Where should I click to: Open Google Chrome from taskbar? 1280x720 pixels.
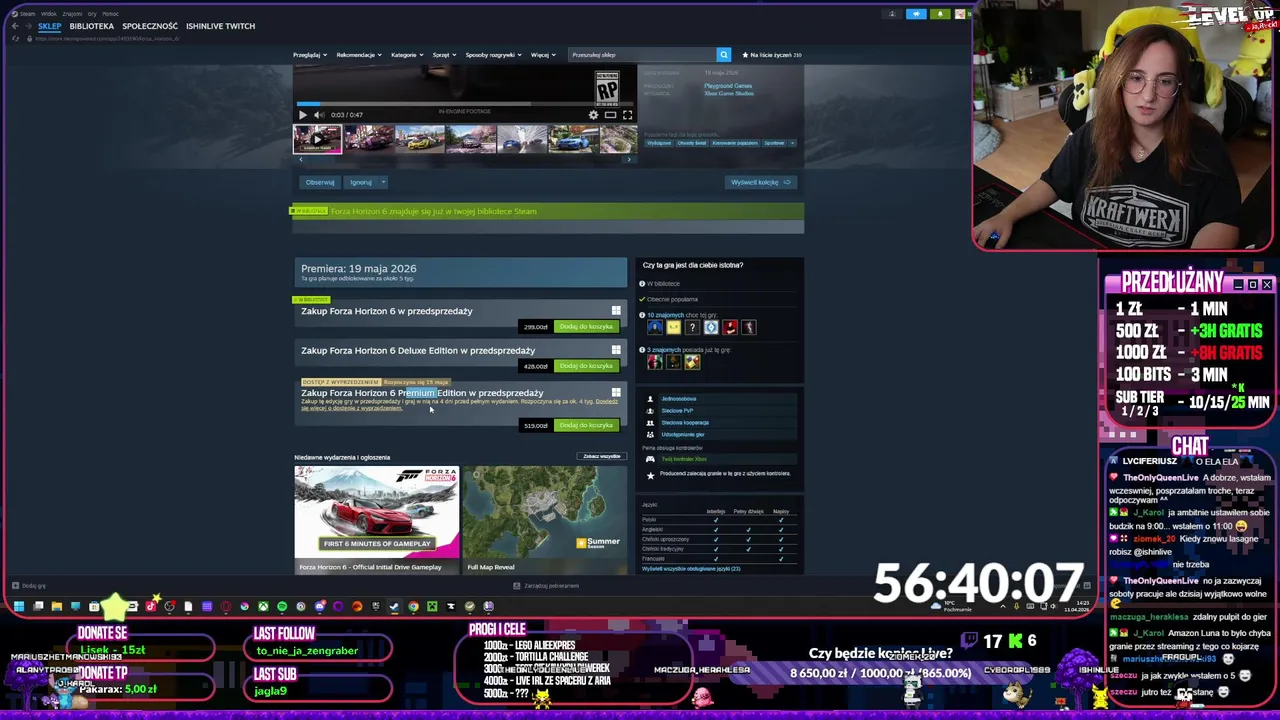tap(413, 606)
